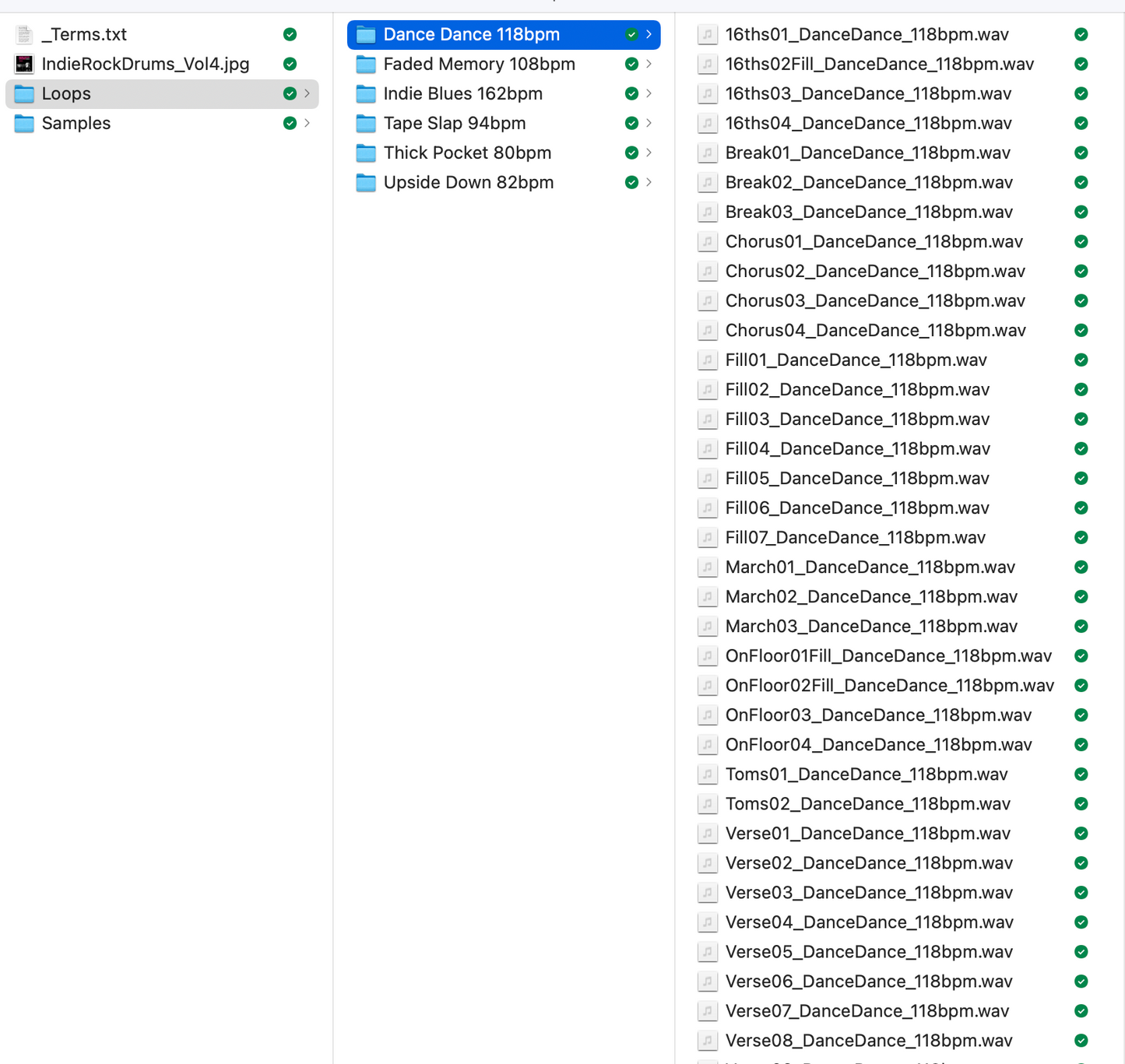The height and width of the screenshot is (1064, 1125).
Task: Click the IndieRockDrums_Vol4.jpg image thumbnail
Action: (24, 64)
